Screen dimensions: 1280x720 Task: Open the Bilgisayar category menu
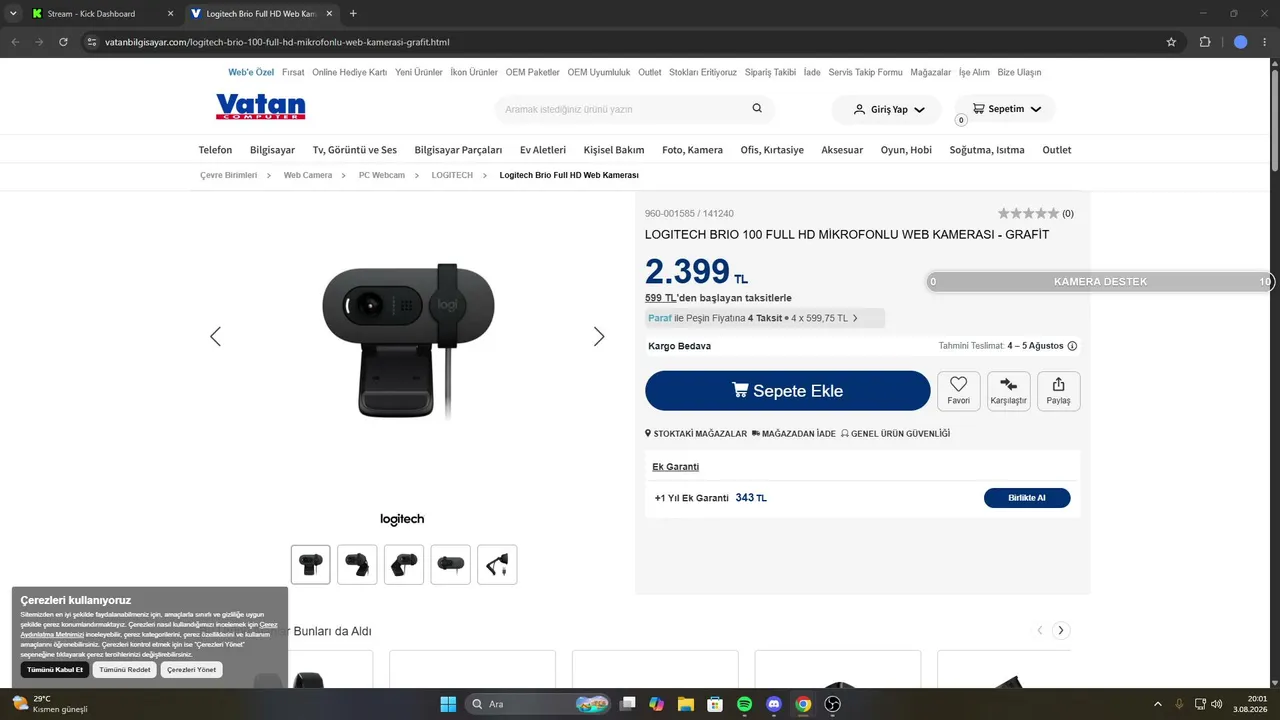(272, 150)
